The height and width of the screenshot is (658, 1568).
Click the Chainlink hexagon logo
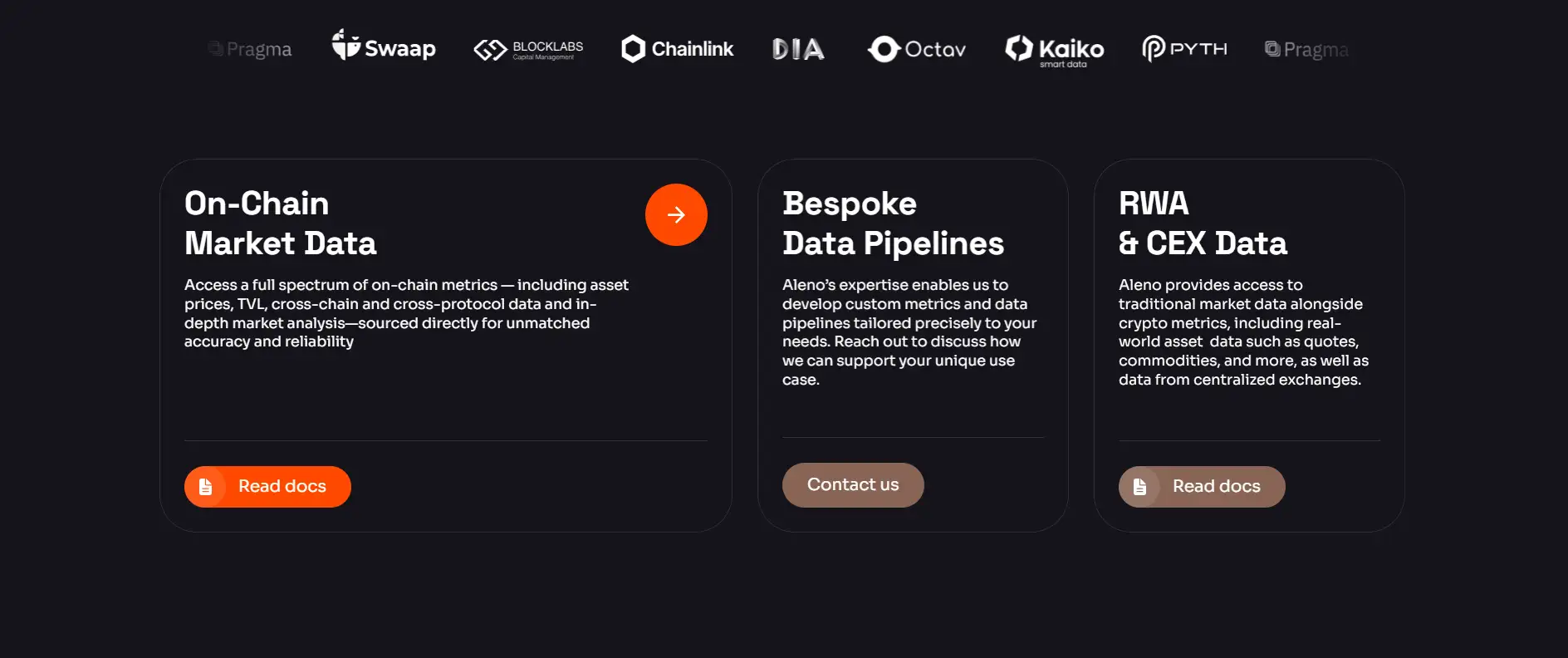pos(633,49)
